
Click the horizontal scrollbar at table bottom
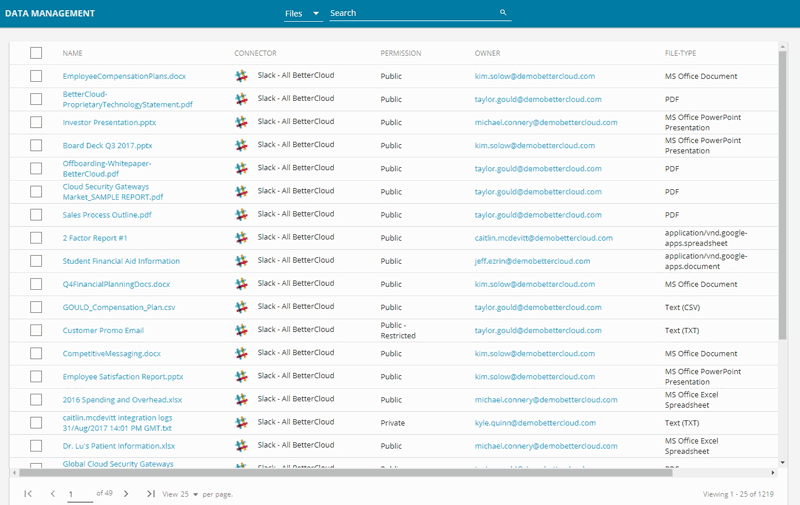pos(390,472)
